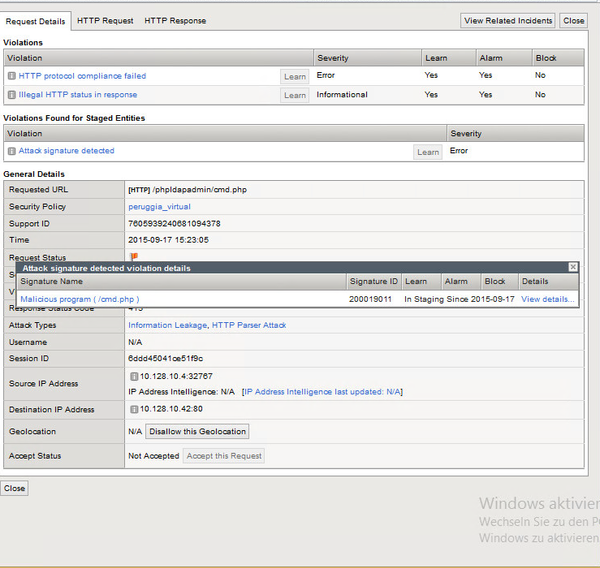This screenshot has width=600, height=568.
Task: Click info icon beside HTTP protocol compliance failed
Action: 12,76
